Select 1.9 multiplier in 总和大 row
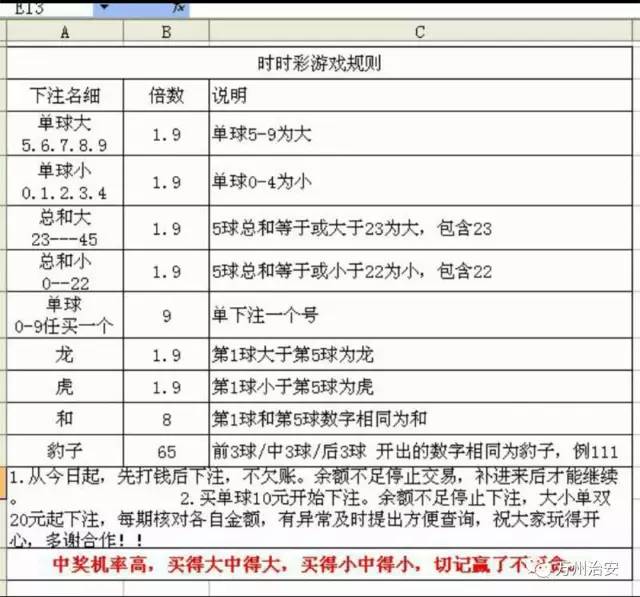Viewport: 640px width, 597px height. click(x=166, y=228)
